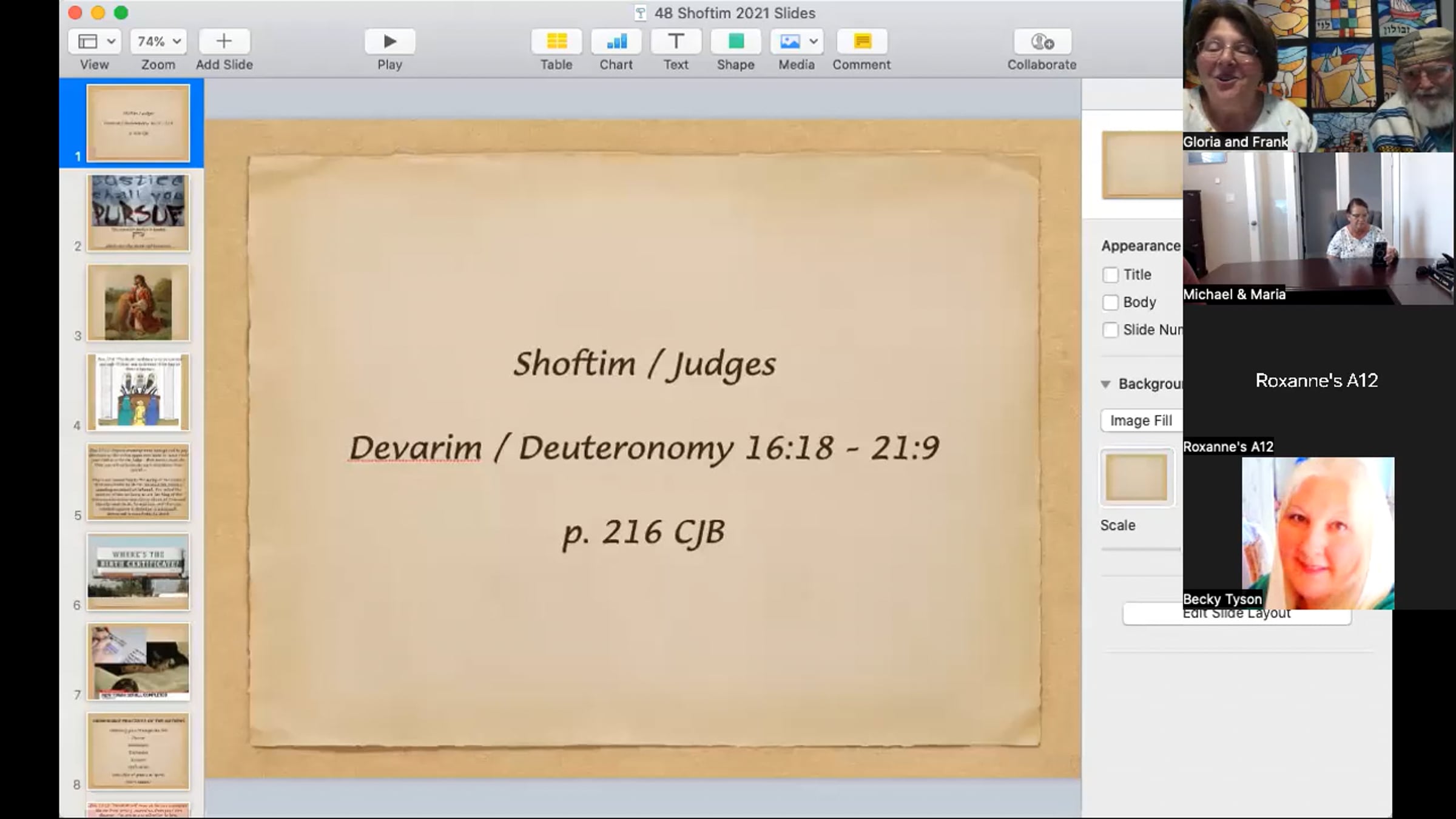
Task: Open the Image Fill popup menu
Action: 1141,420
